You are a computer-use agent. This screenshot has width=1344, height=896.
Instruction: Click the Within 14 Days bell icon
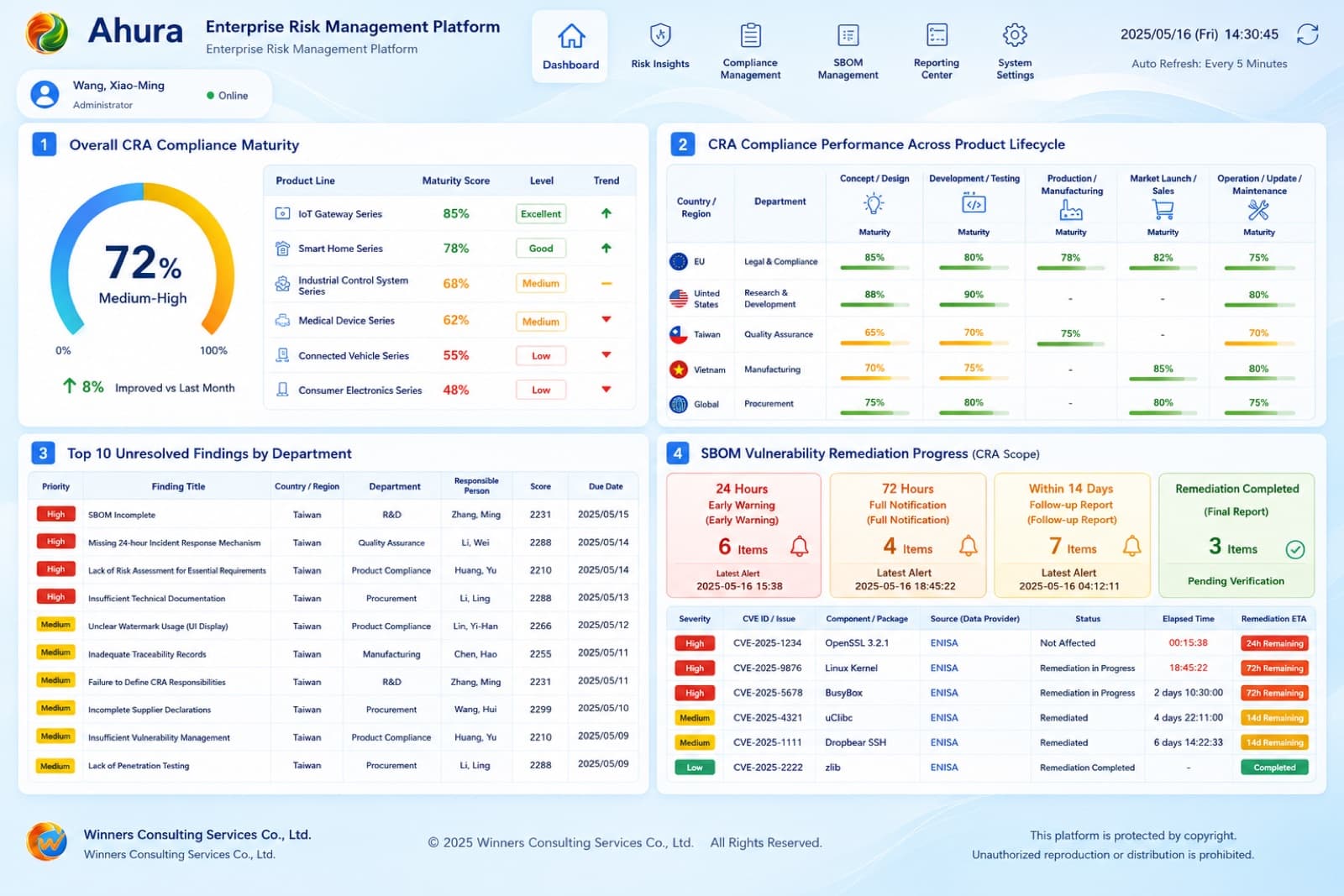click(x=1132, y=546)
